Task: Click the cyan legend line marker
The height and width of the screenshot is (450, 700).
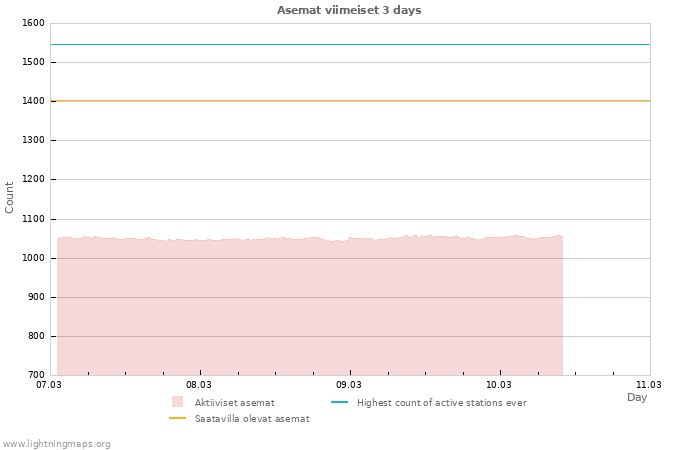Action: coord(339,402)
